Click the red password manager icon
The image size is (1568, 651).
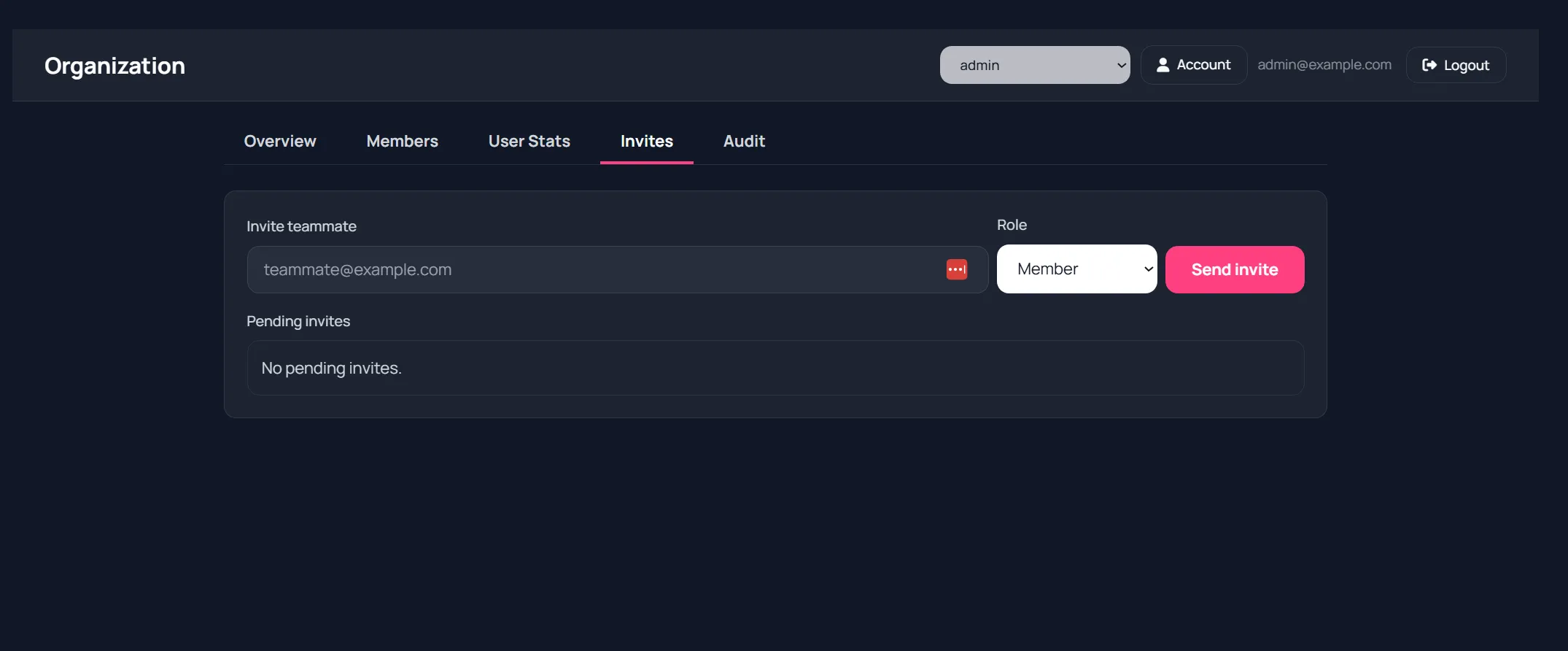956,269
